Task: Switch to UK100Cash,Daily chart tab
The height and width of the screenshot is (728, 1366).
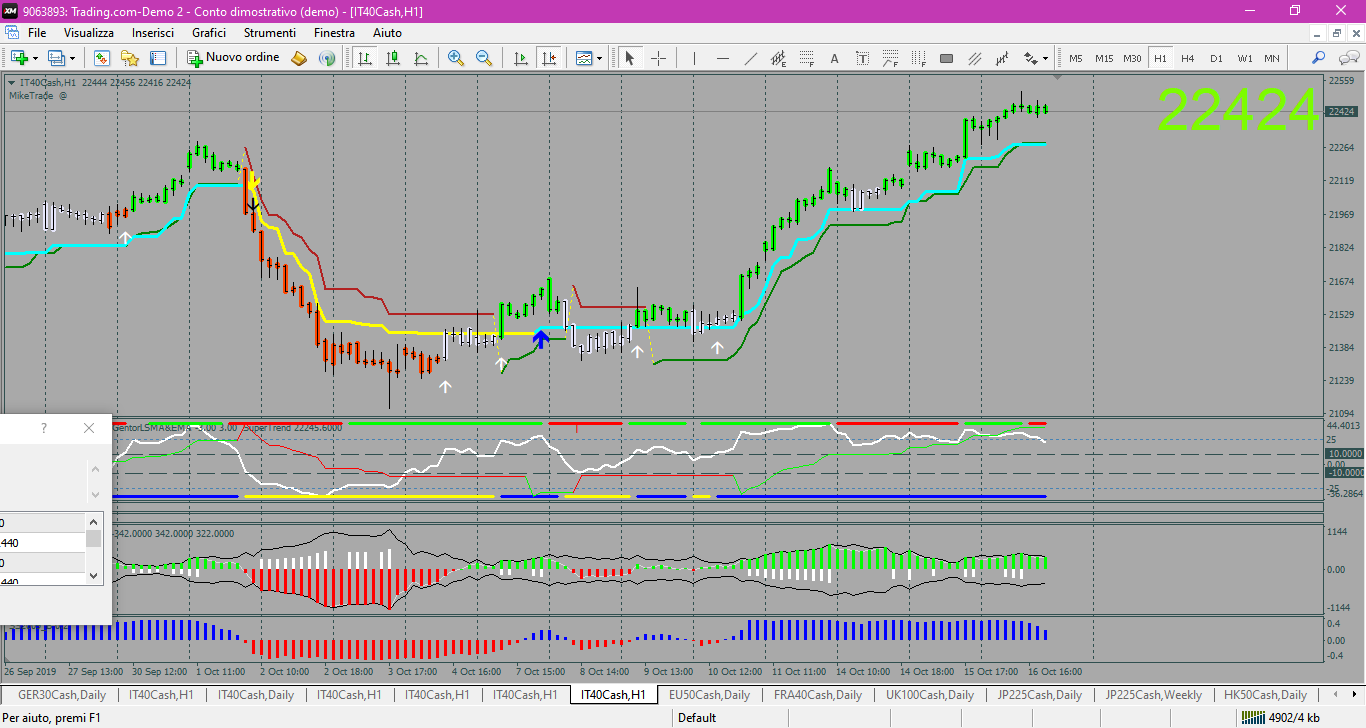Action: [929, 695]
